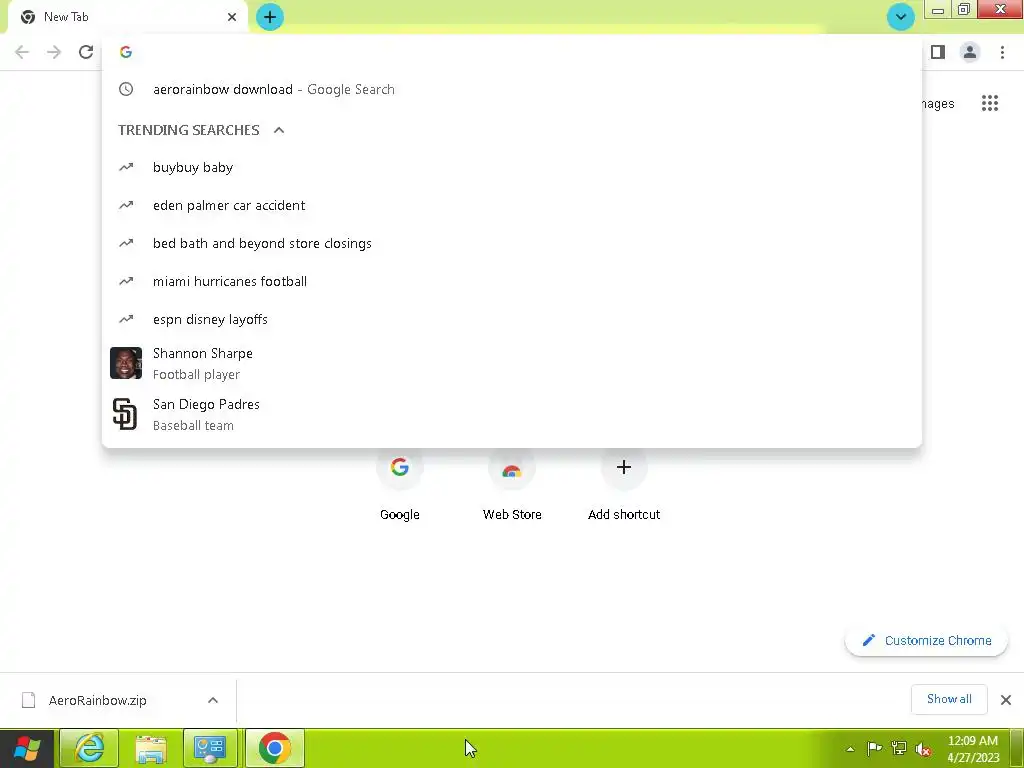Open the Google apps grid
Viewport: 1024px width, 768px height.
point(990,103)
